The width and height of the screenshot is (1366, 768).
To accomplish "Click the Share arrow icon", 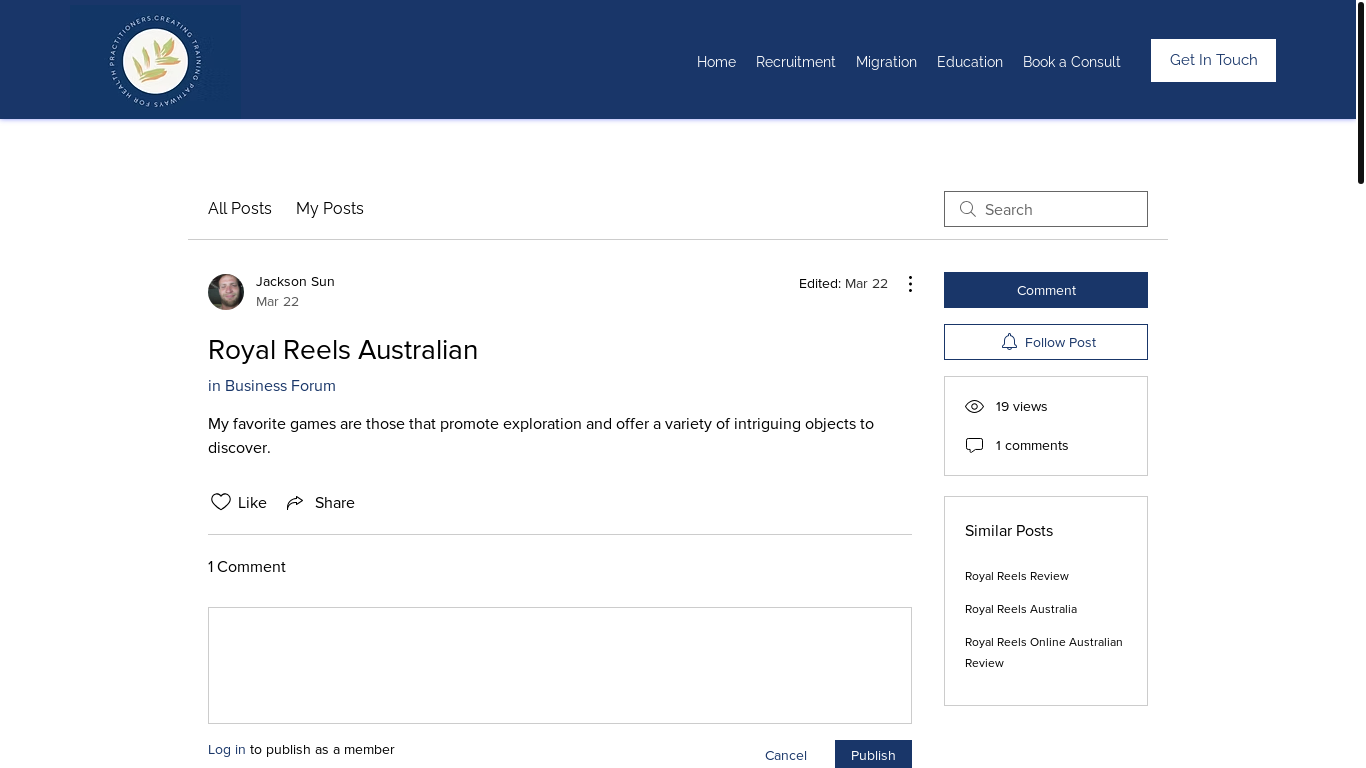I will pyautogui.click(x=295, y=503).
